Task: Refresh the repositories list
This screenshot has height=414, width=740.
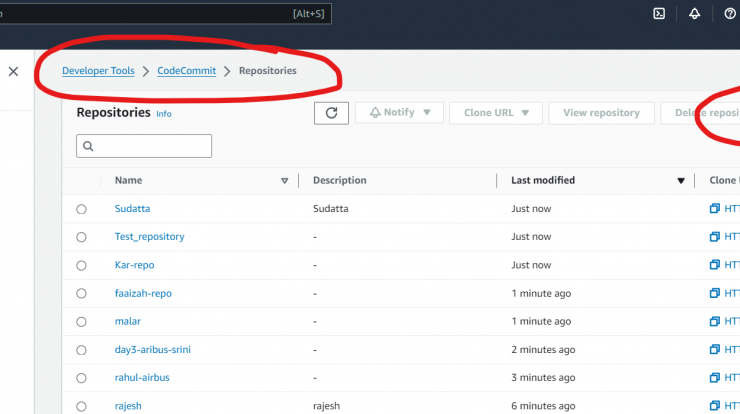Action: click(x=331, y=113)
